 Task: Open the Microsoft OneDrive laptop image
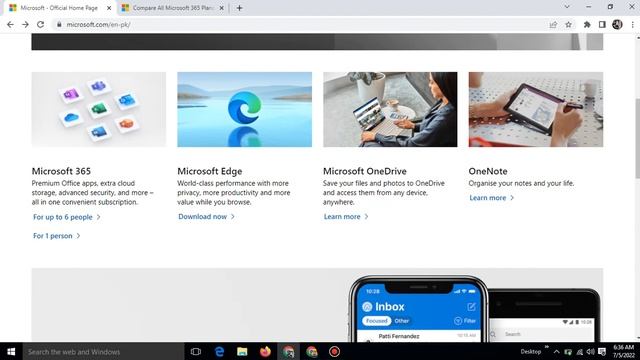(x=390, y=109)
